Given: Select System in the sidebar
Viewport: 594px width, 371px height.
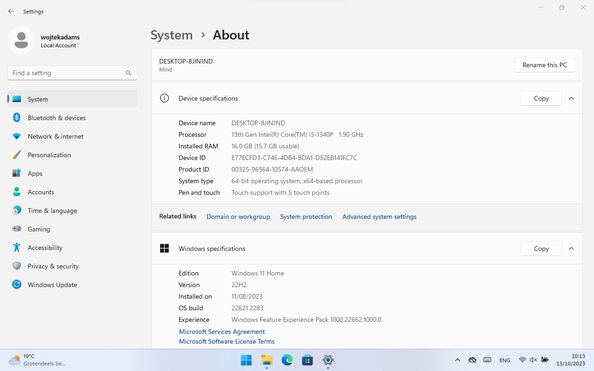Looking at the screenshot, I should pyautogui.click(x=72, y=99).
